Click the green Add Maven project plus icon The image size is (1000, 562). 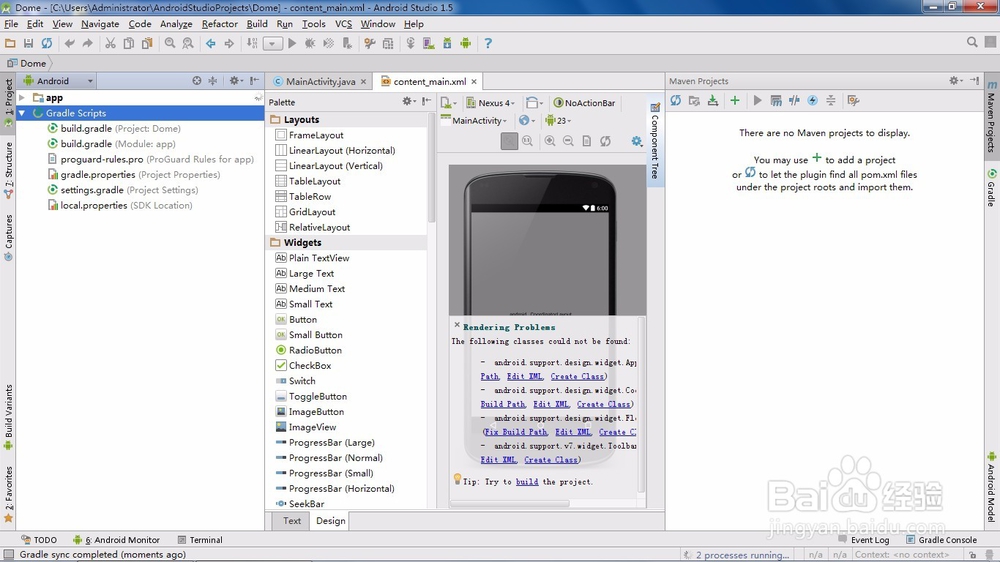[735, 100]
